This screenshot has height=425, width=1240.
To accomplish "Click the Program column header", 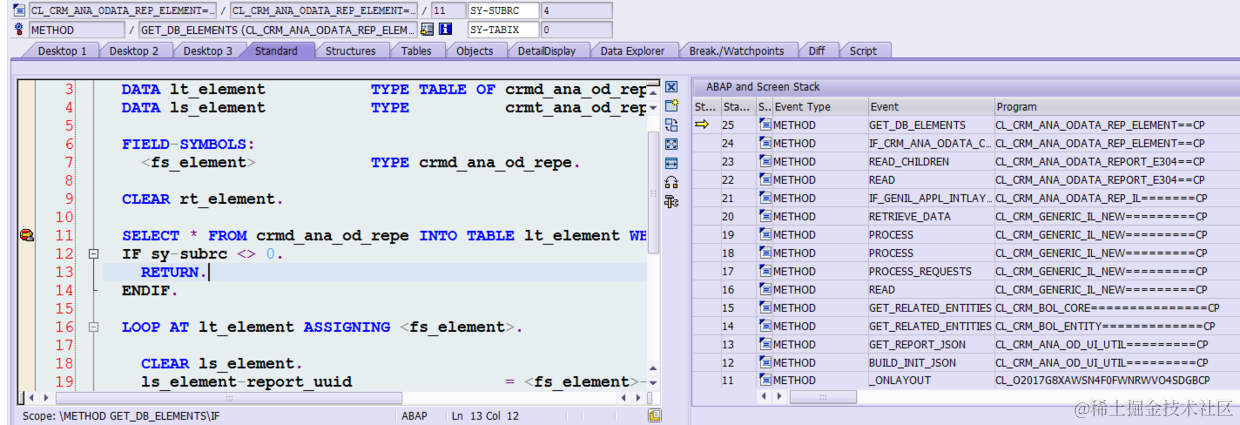I will click(x=1115, y=106).
